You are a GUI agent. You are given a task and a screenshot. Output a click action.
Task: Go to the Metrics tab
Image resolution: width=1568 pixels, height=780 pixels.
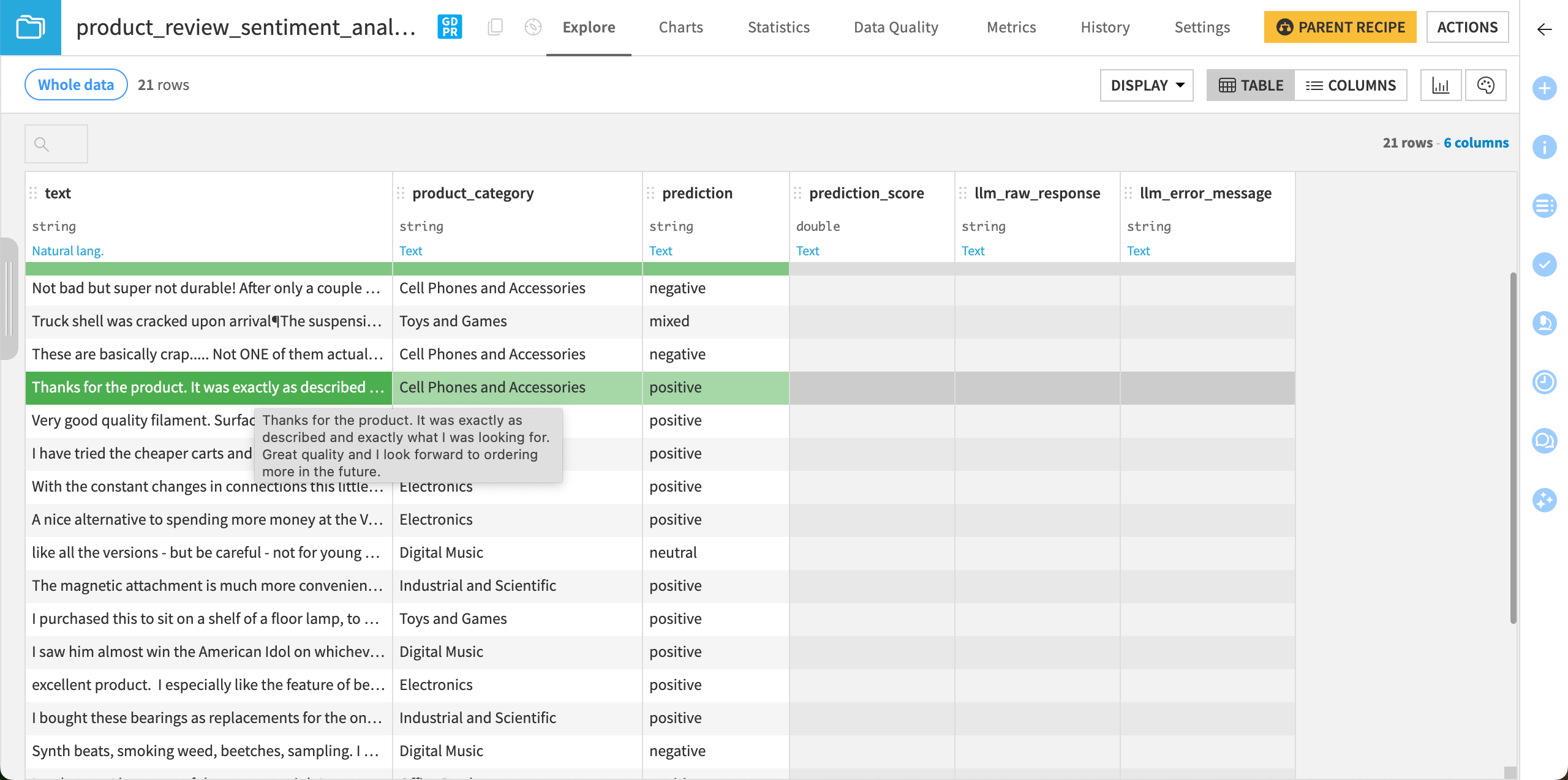1011,28
